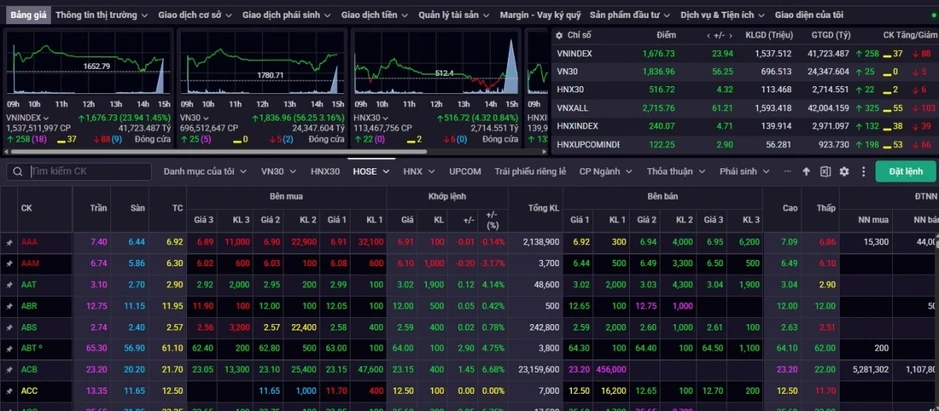
Task: Click the upward arrow toolbar icon
Action: (x=806, y=171)
